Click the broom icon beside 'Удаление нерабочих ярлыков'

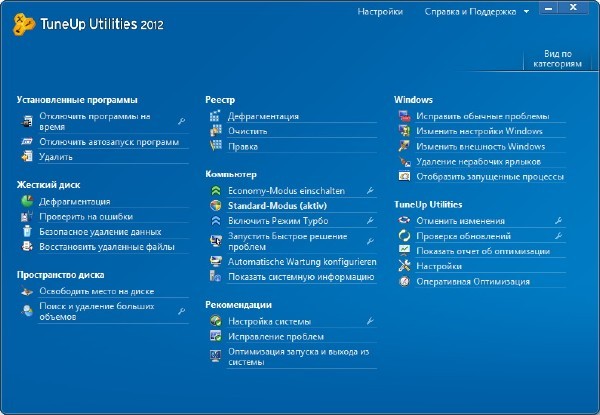coord(404,161)
